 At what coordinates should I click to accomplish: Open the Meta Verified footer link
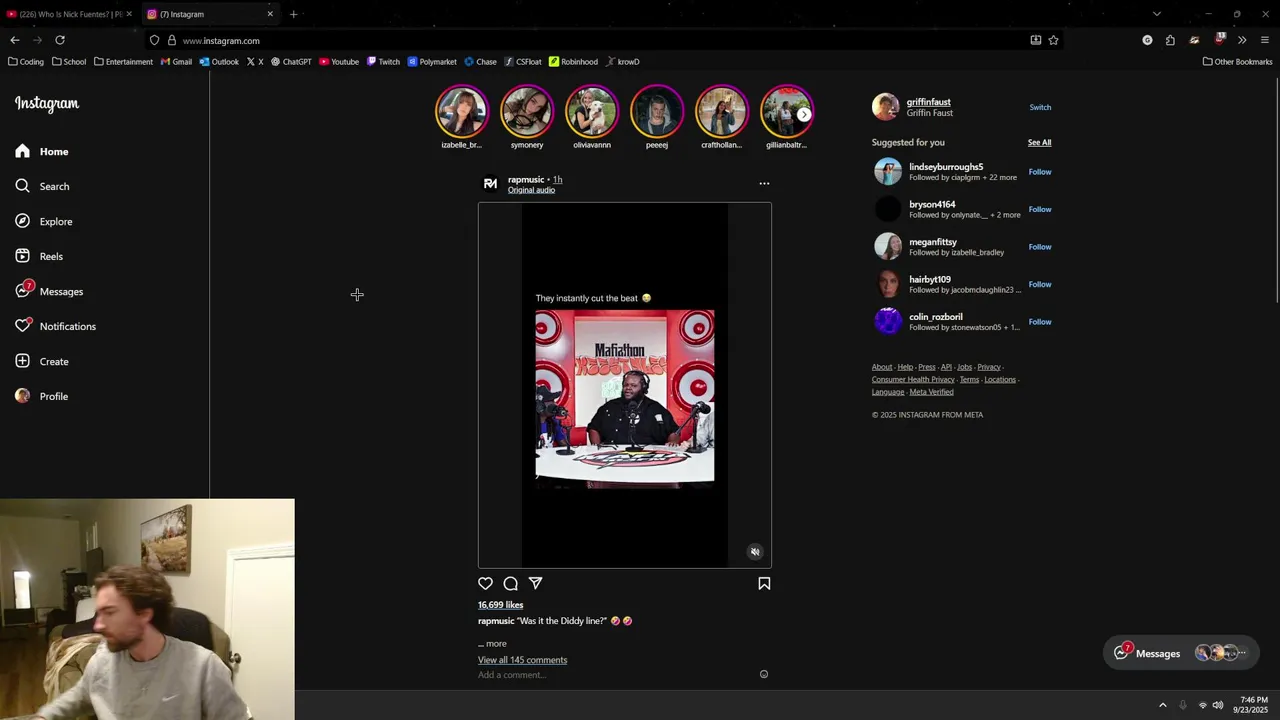[931, 392]
